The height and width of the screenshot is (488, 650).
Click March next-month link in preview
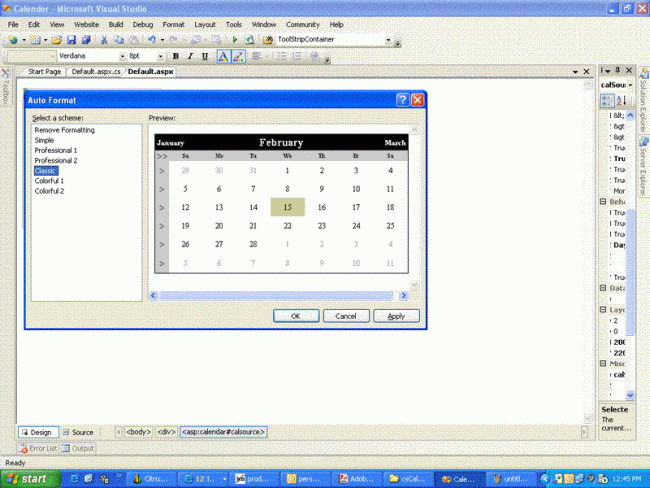[395, 143]
